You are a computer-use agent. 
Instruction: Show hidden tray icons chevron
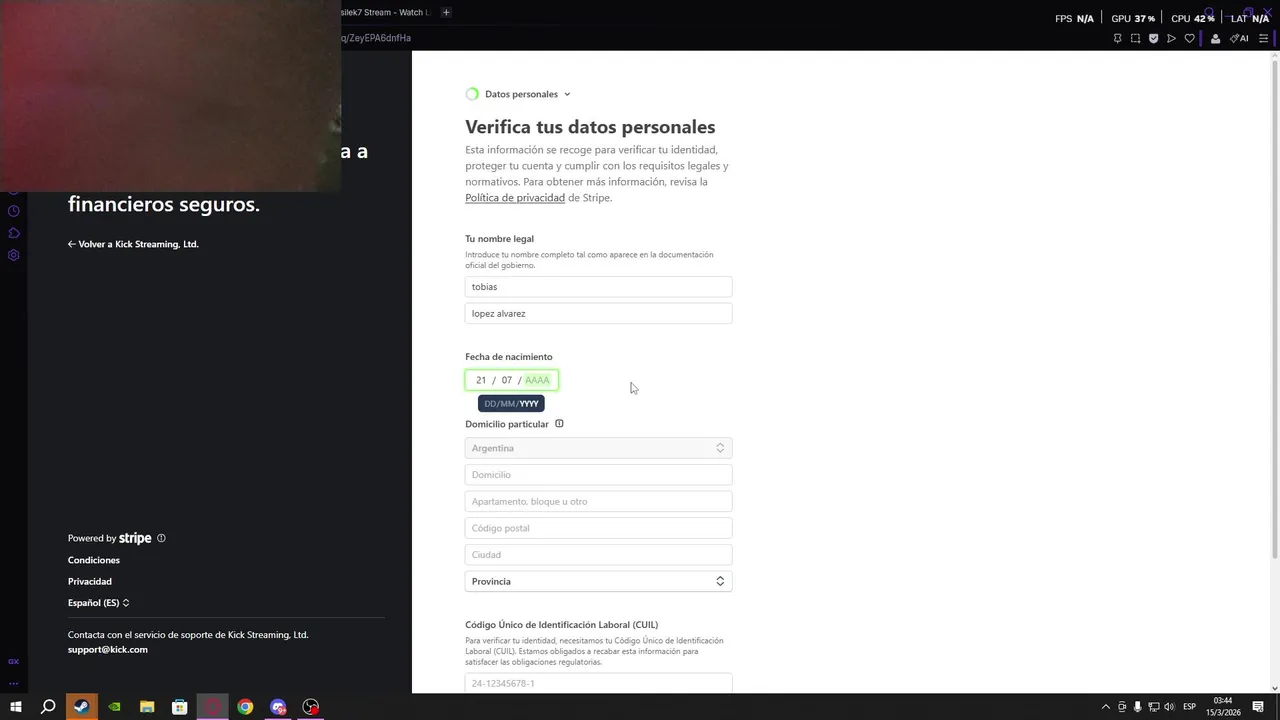(1105, 707)
